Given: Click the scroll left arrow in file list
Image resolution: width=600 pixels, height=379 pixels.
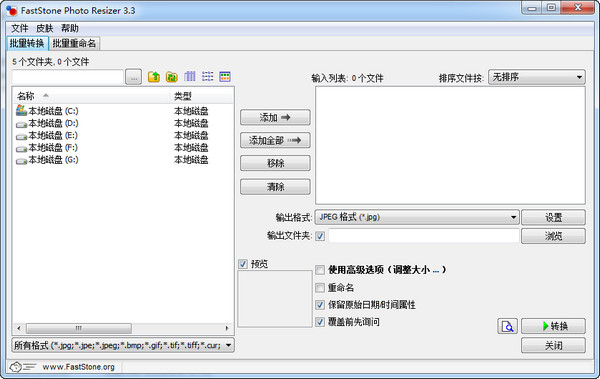Looking at the screenshot, I should 19,328.
